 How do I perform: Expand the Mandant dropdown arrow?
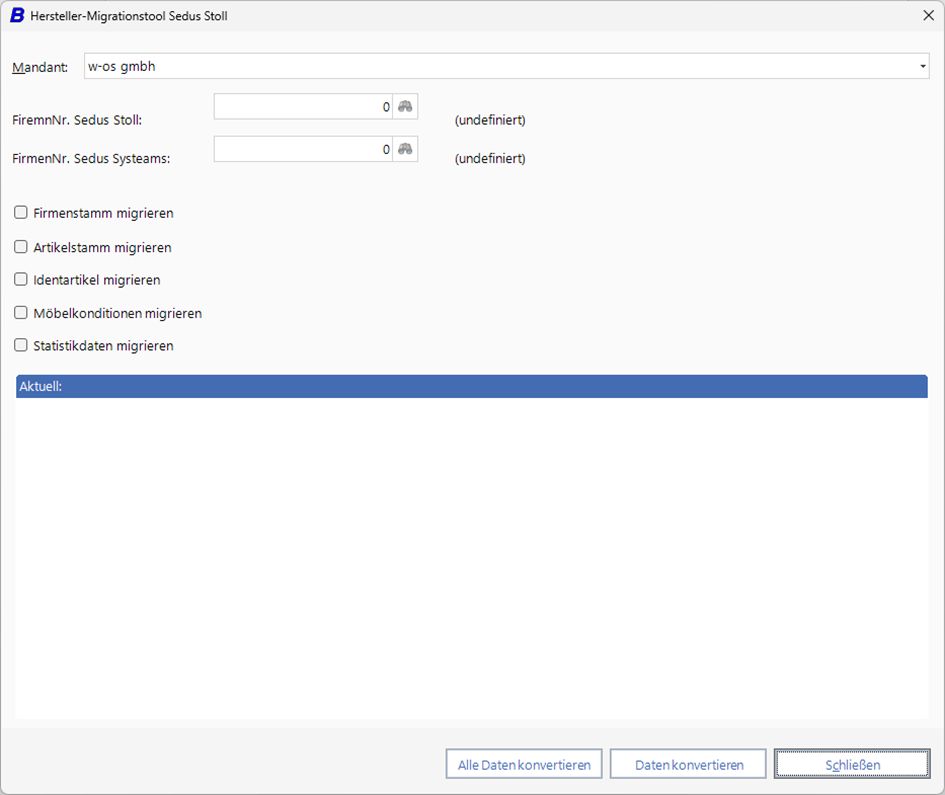click(x=922, y=67)
